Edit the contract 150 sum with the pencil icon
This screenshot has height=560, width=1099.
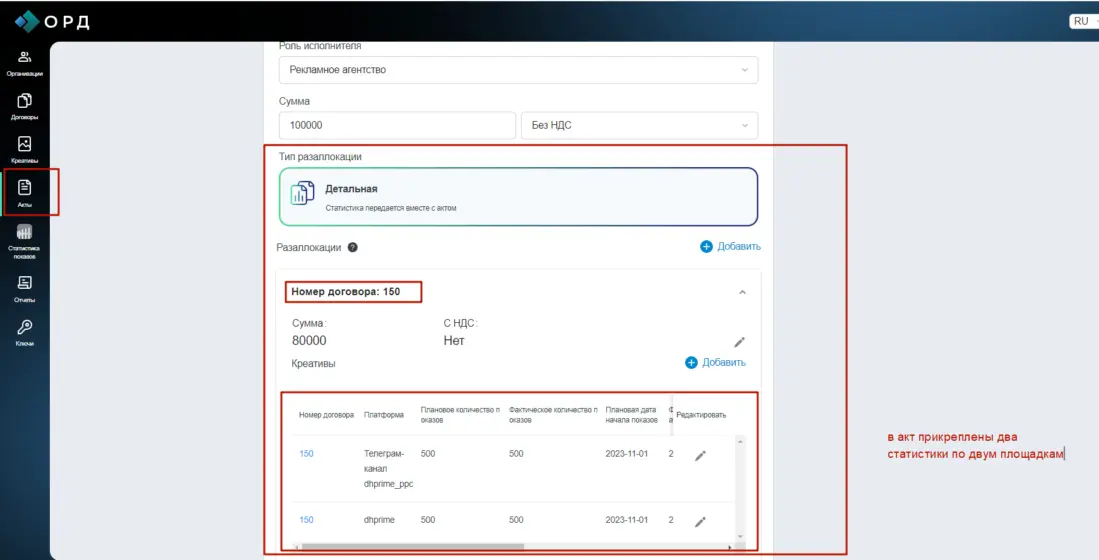pyautogui.click(x=739, y=342)
